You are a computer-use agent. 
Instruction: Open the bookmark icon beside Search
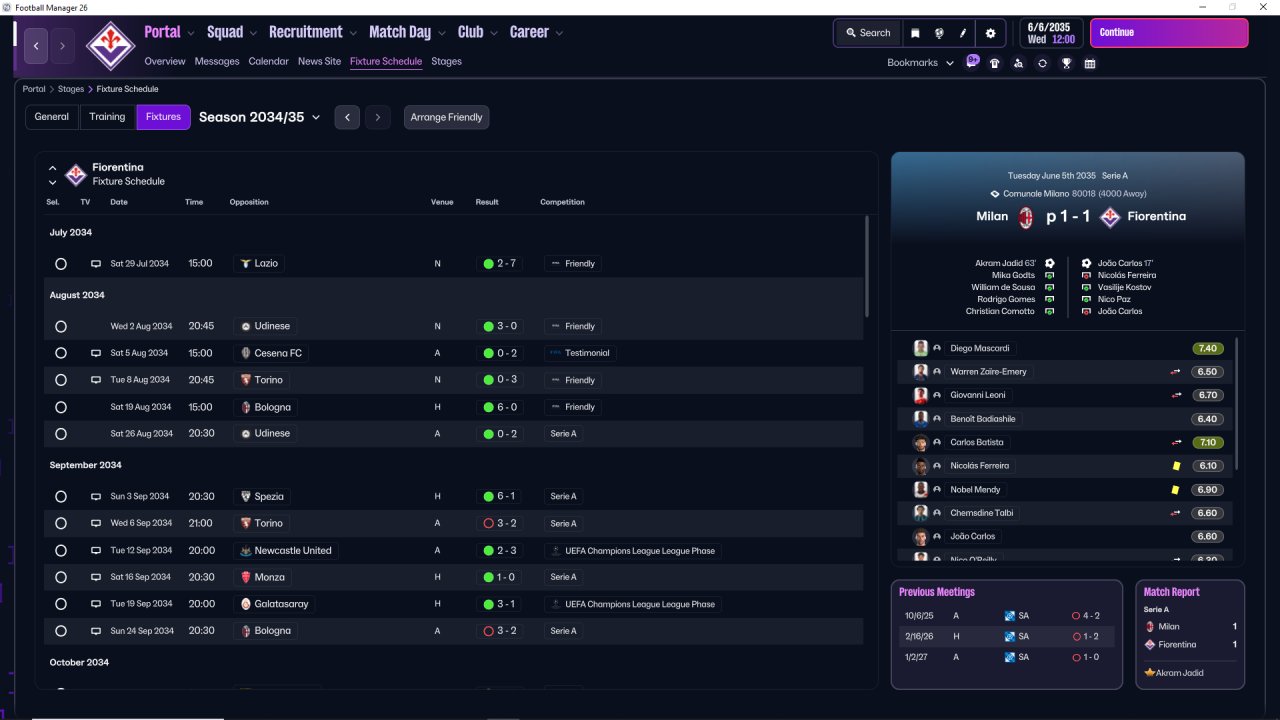pyautogui.click(x=915, y=33)
